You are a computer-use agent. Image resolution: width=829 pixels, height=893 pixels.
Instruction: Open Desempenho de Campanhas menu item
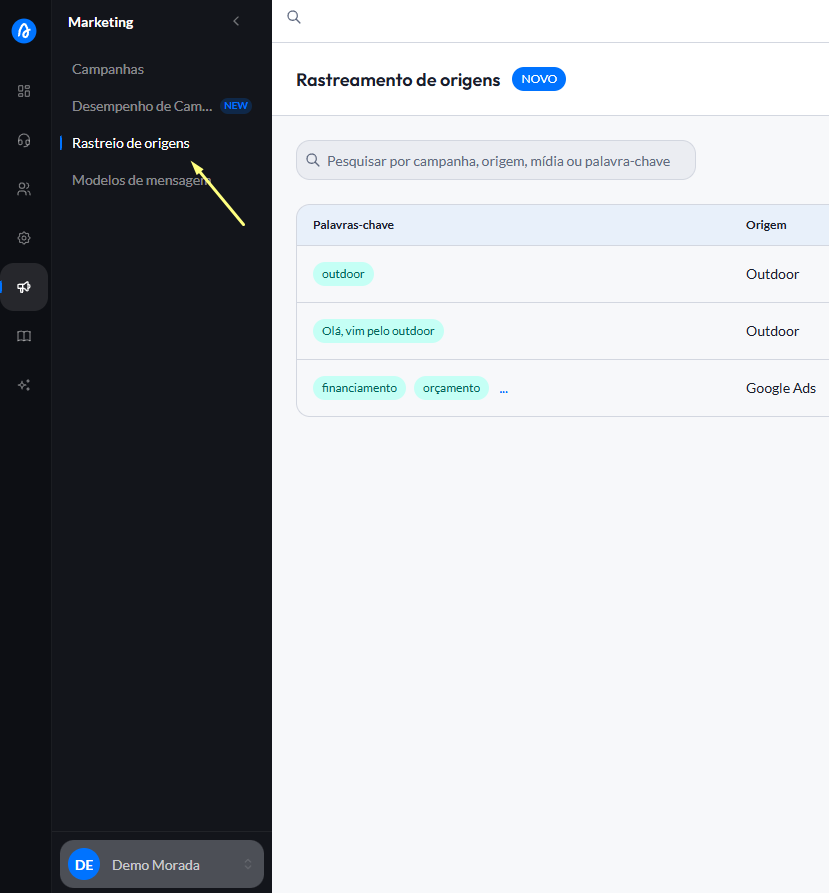[x=142, y=106]
